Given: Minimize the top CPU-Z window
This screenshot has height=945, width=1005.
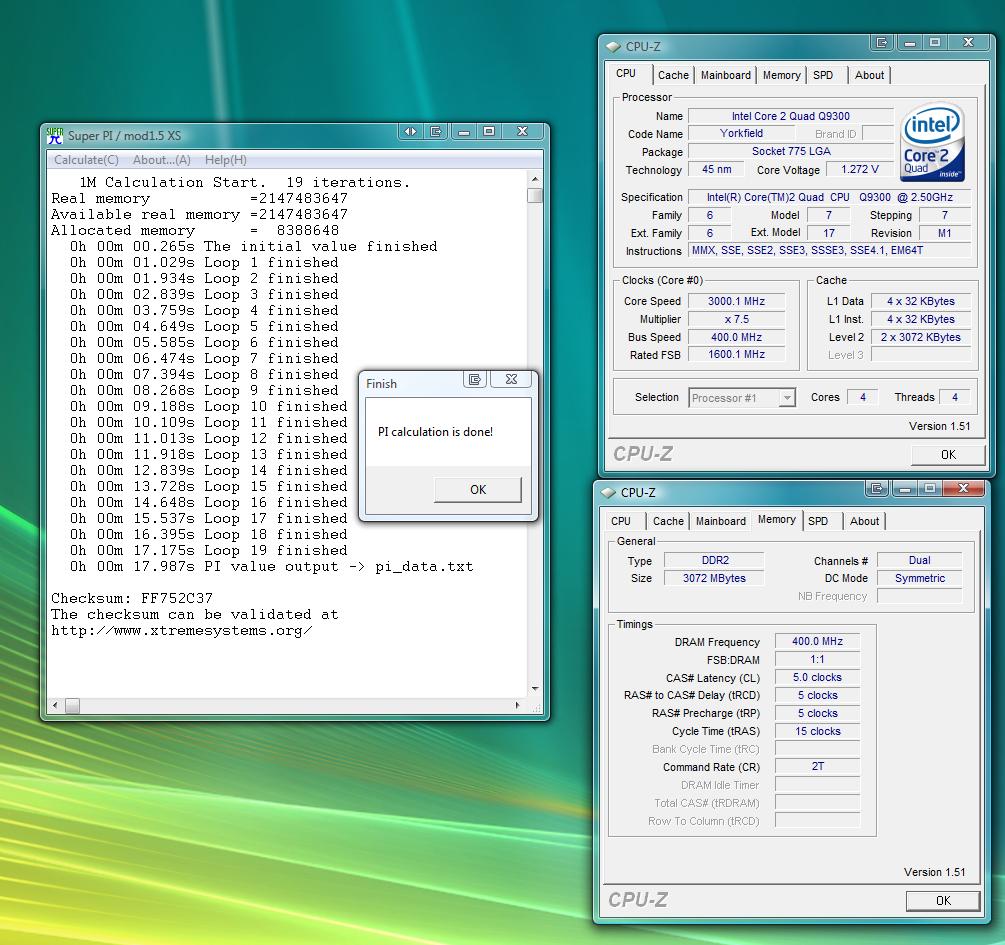Looking at the screenshot, I should click(x=909, y=42).
